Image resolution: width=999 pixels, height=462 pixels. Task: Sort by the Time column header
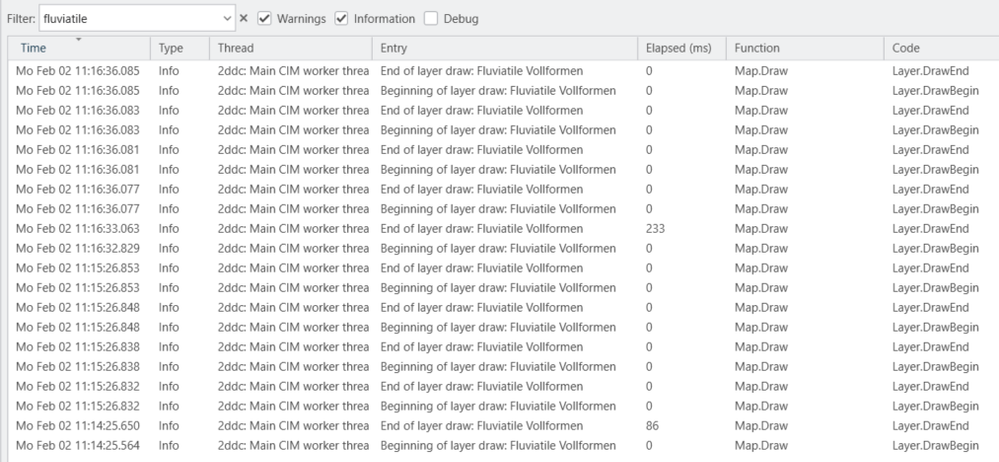point(79,48)
